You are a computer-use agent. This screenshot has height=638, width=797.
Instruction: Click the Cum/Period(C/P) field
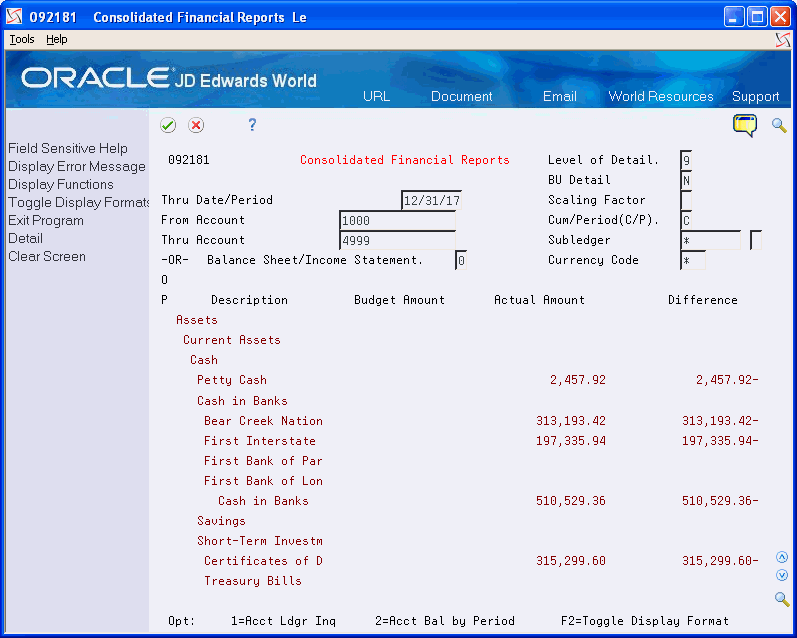(x=686, y=221)
